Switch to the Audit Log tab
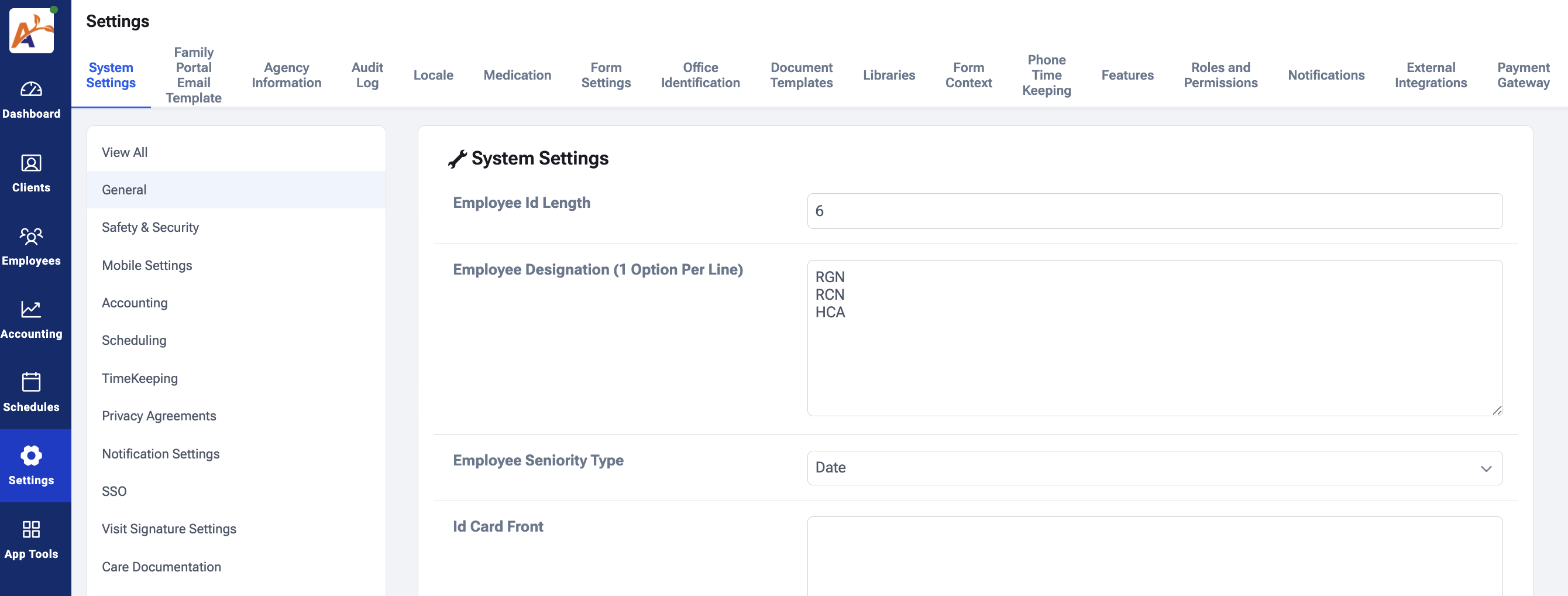Viewport: 1568px width, 596px height. [367, 75]
